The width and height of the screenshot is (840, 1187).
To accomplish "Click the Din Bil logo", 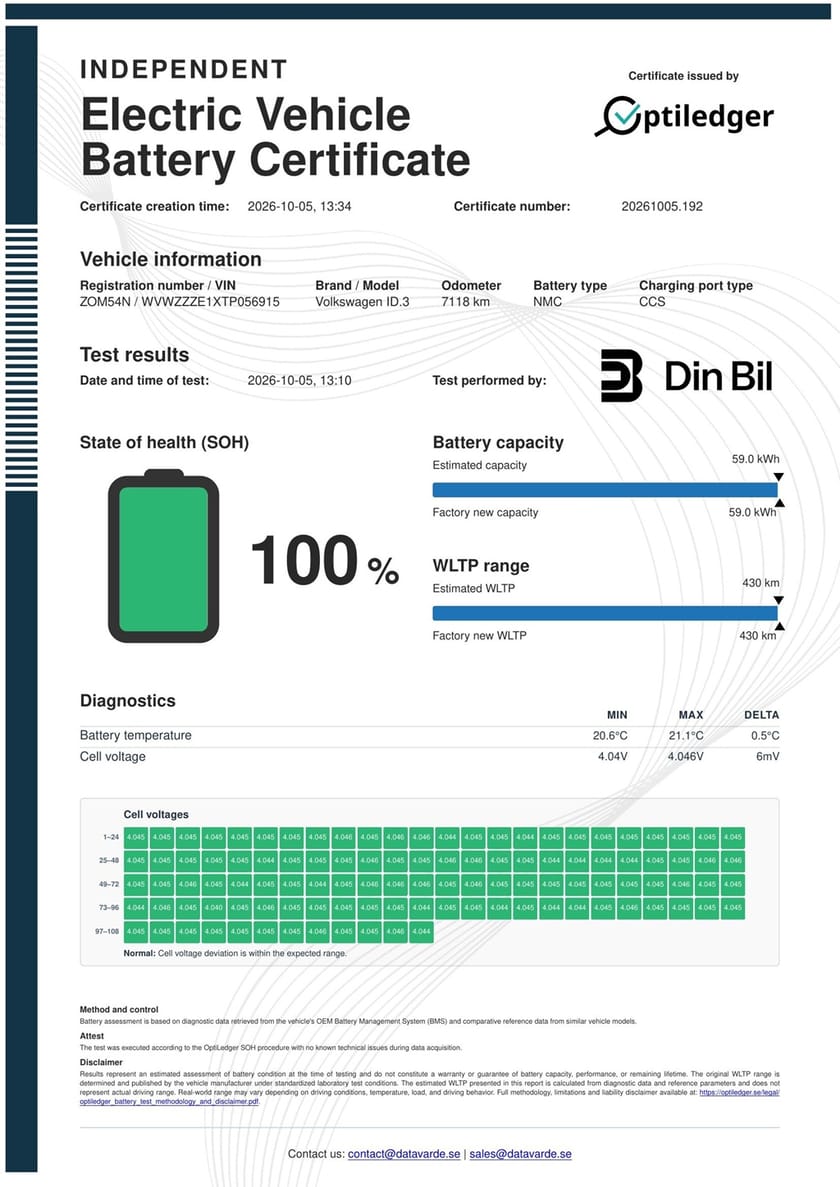I will pyautogui.click(x=686, y=375).
